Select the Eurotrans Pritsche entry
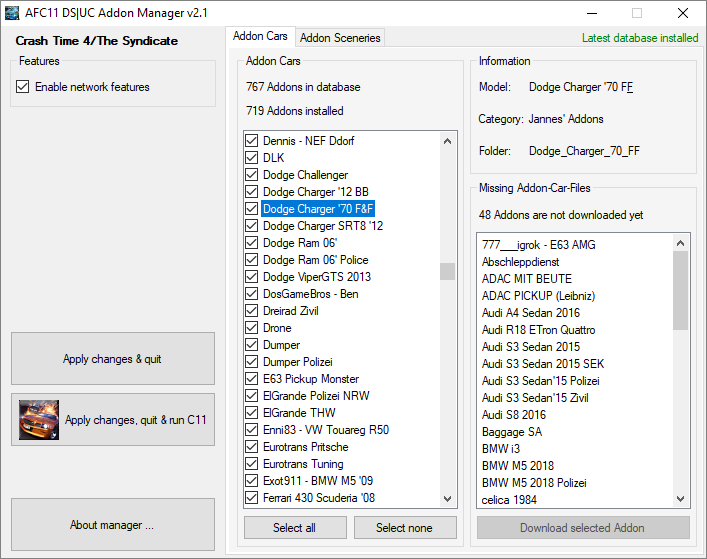This screenshot has width=707, height=559. 306,447
